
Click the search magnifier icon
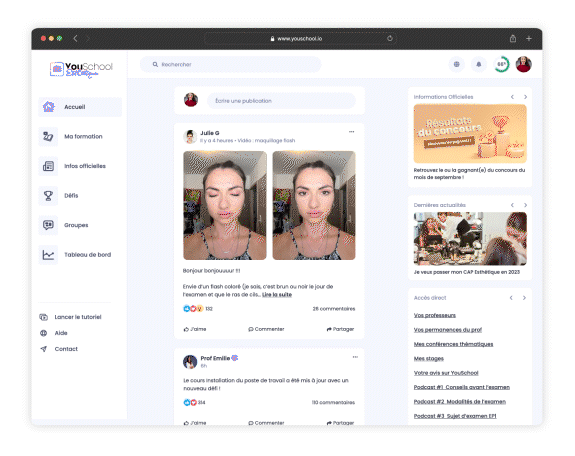tap(155, 65)
